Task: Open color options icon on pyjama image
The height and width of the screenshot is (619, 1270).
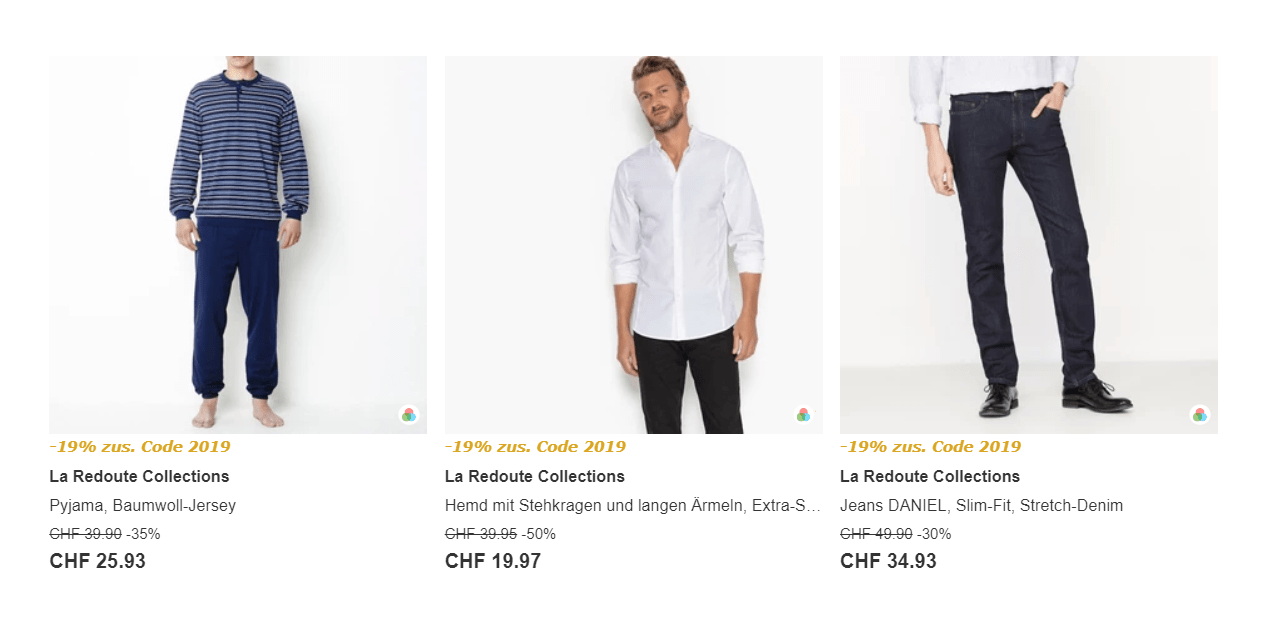Action: tap(408, 415)
